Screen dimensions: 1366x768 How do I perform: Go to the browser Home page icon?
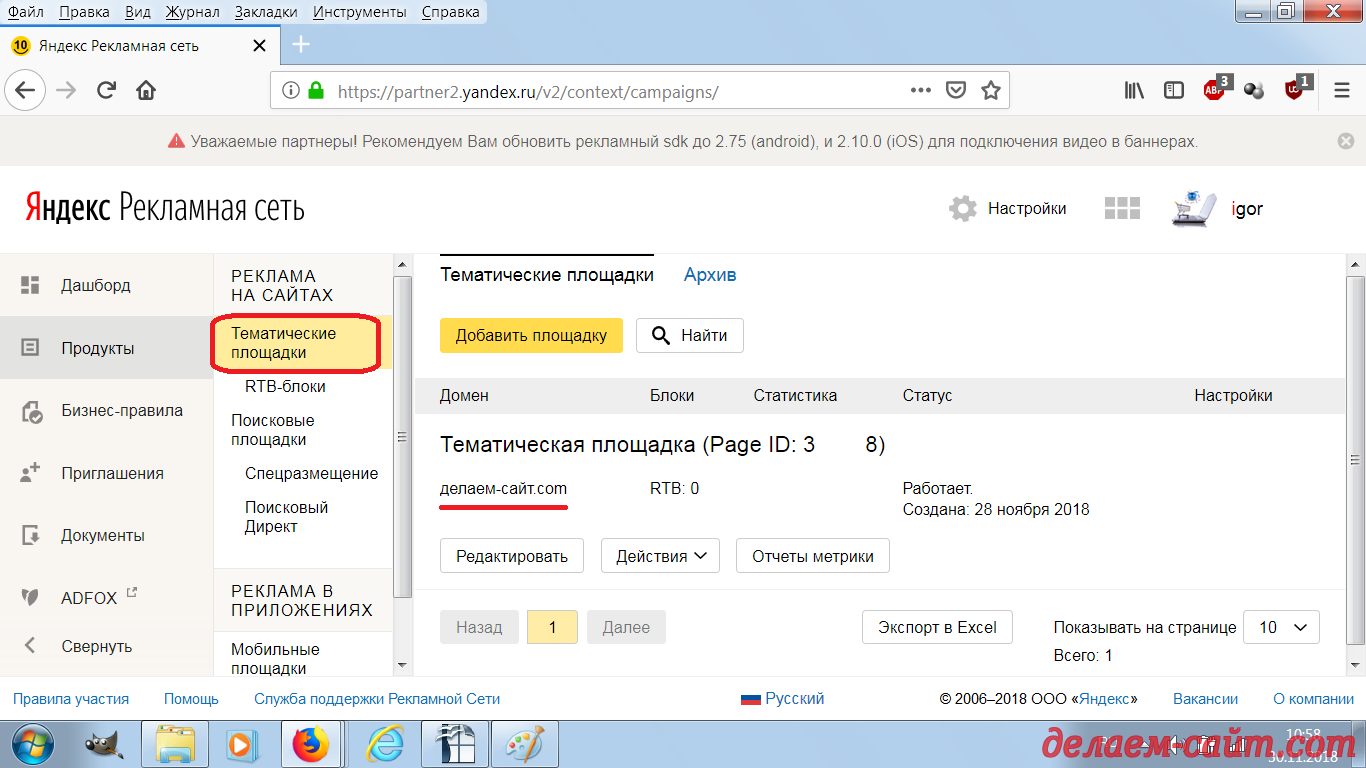click(146, 90)
